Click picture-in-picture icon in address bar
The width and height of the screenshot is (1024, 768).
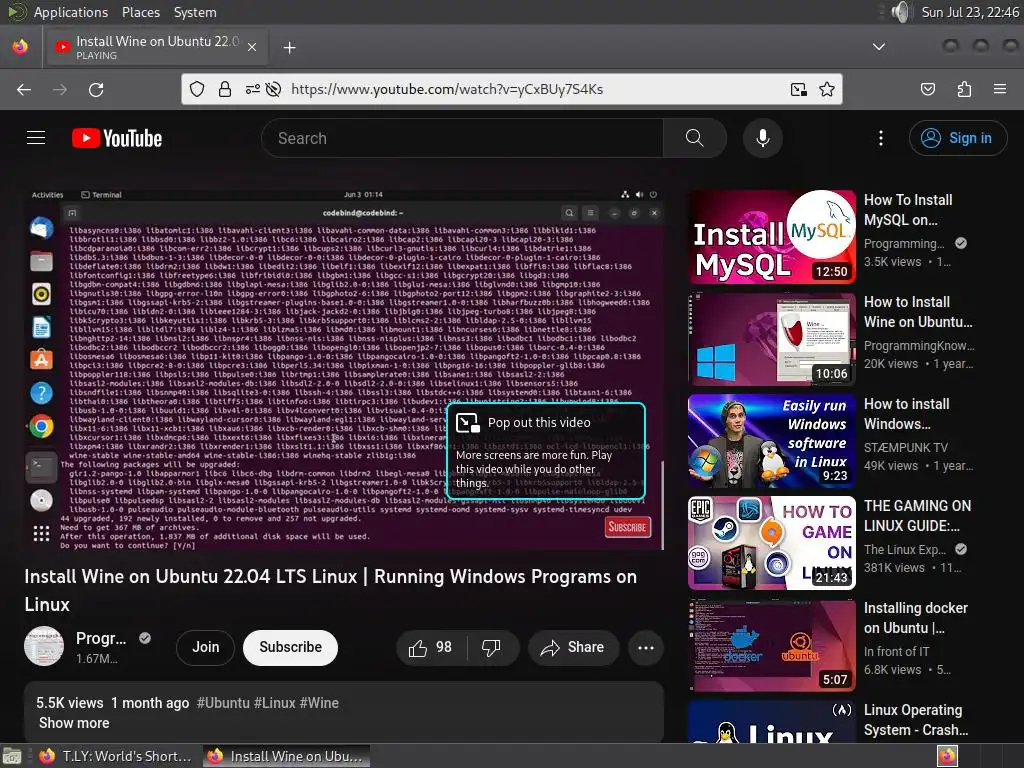pyautogui.click(x=798, y=89)
